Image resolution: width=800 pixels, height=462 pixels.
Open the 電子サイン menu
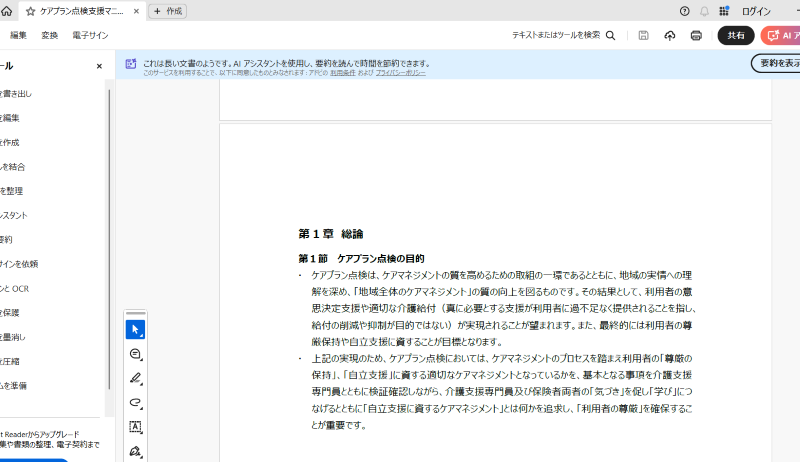[x=90, y=35]
